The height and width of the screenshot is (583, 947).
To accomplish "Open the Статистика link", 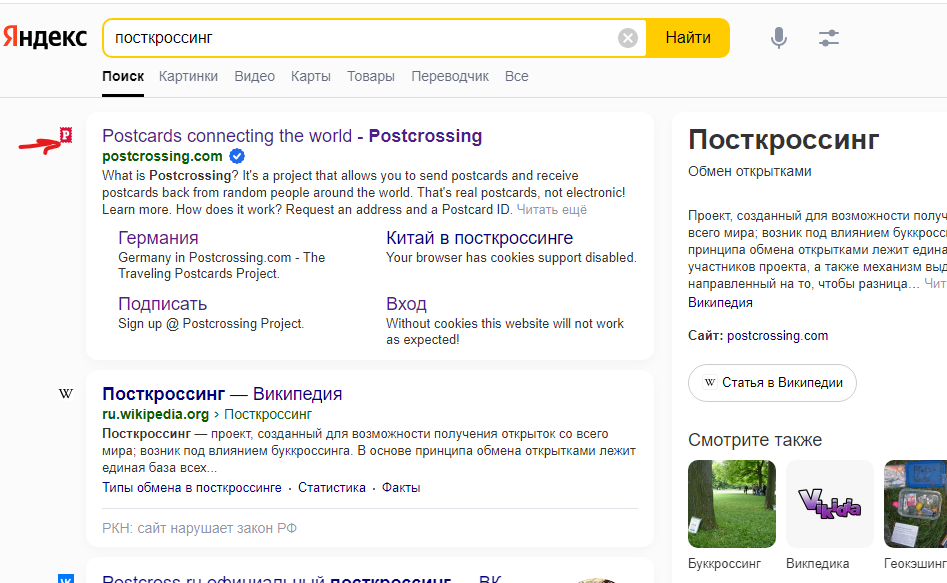I will pyautogui.click(x=332, y=488).
